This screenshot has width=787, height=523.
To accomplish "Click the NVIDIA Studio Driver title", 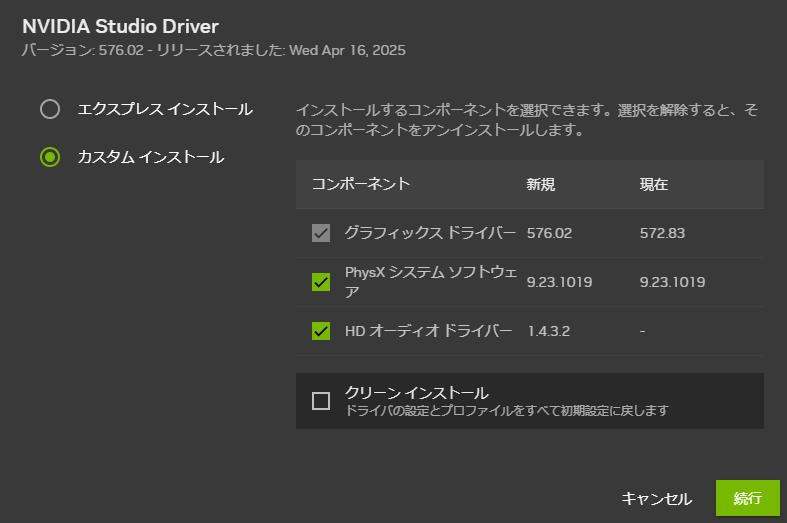I will pyautogui.click(x=120, y=27).
